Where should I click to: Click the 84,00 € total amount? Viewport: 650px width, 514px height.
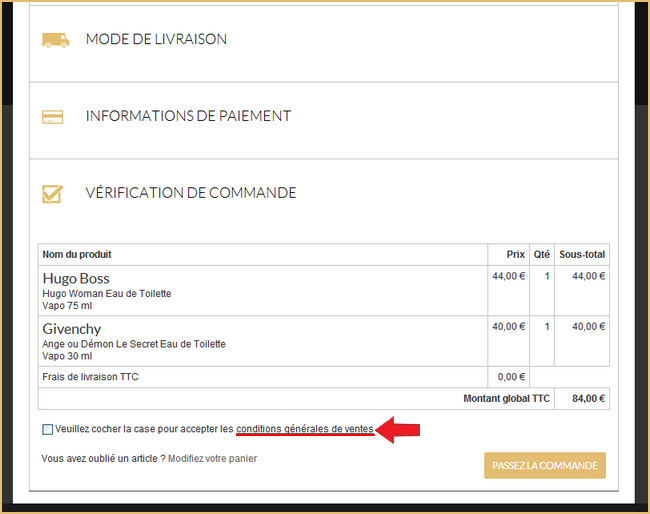click(x=589, y=399)
